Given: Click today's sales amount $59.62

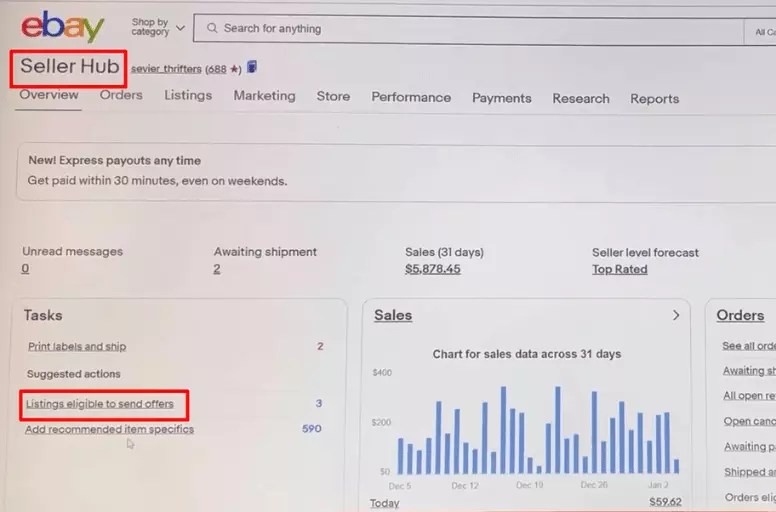Looking at the screenshot, I should tap(665, 502).
